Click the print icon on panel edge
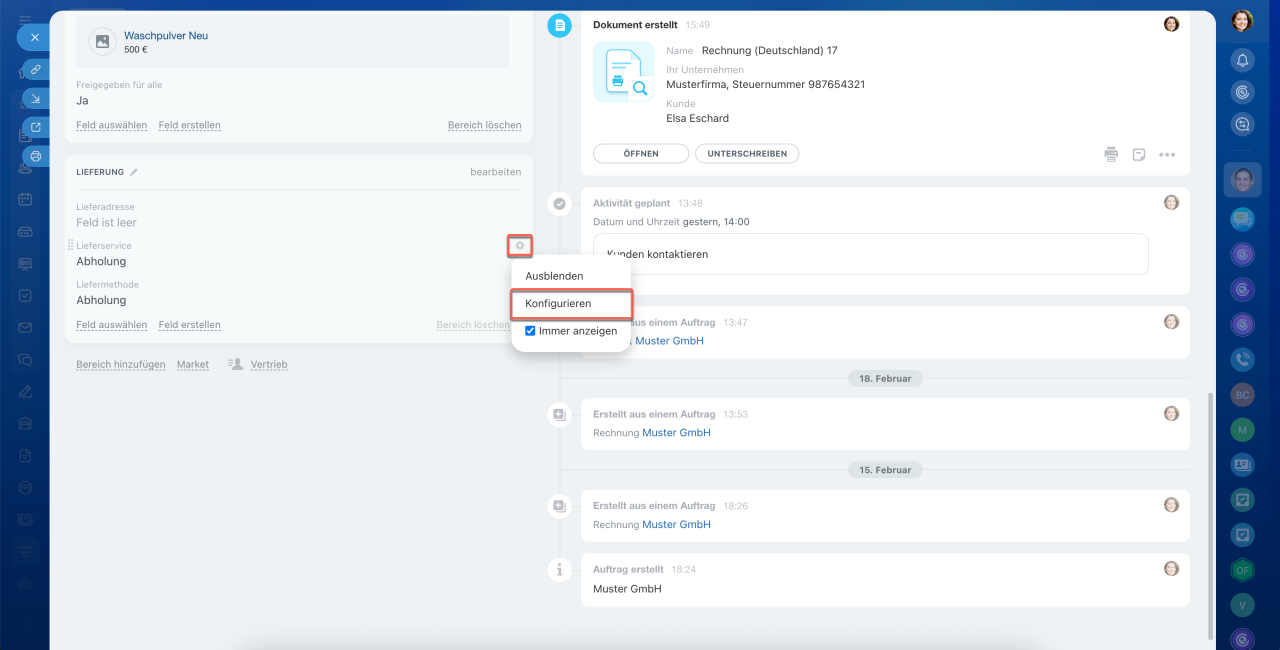 [35, 156]
